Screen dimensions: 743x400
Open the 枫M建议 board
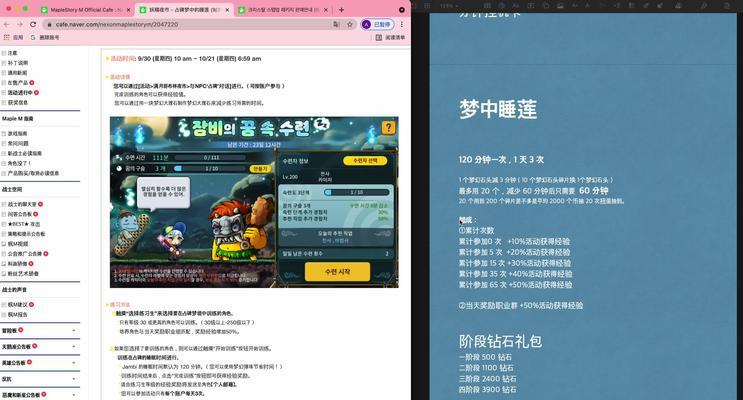click(x=18, y=305)
